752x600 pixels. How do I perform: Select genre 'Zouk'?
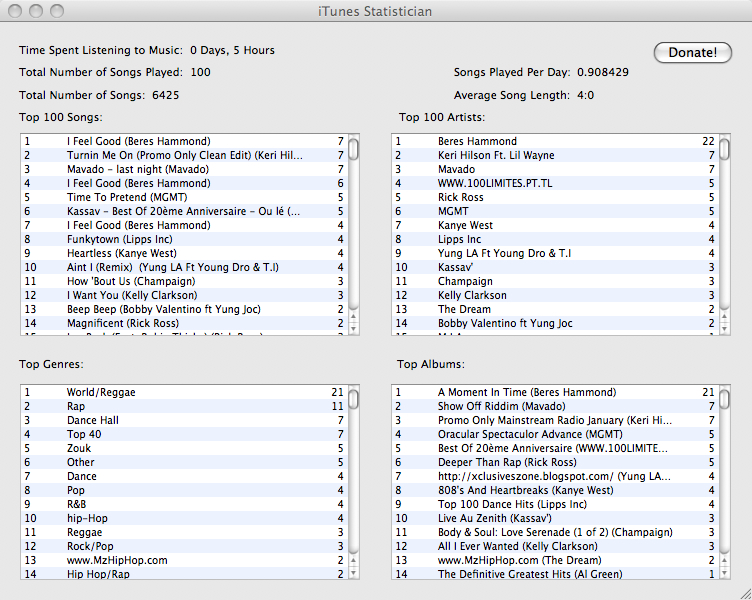[x=185, y=448]
